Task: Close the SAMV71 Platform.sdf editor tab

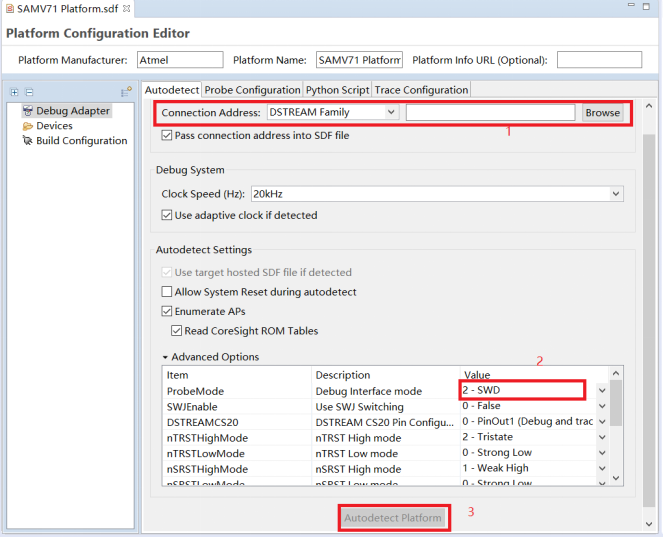Action: [126, 8]
